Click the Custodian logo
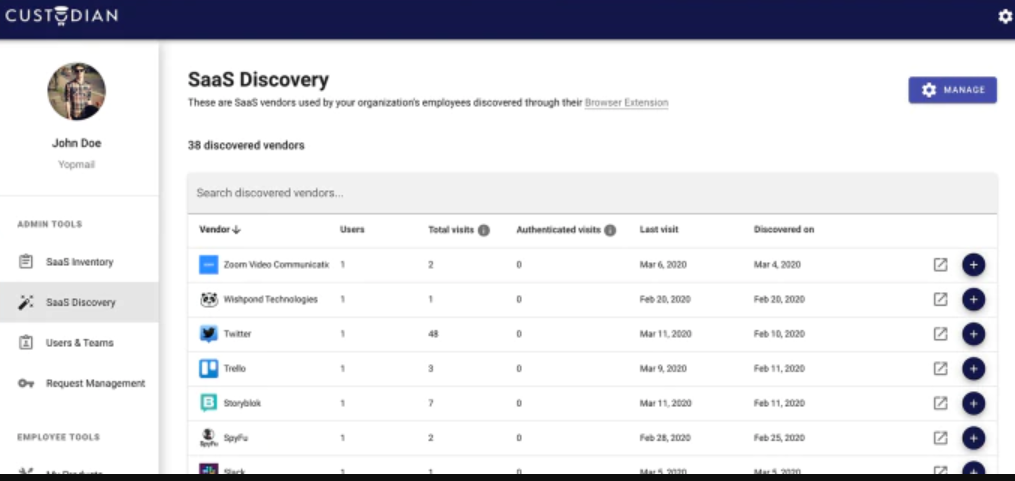 [61, 16]
